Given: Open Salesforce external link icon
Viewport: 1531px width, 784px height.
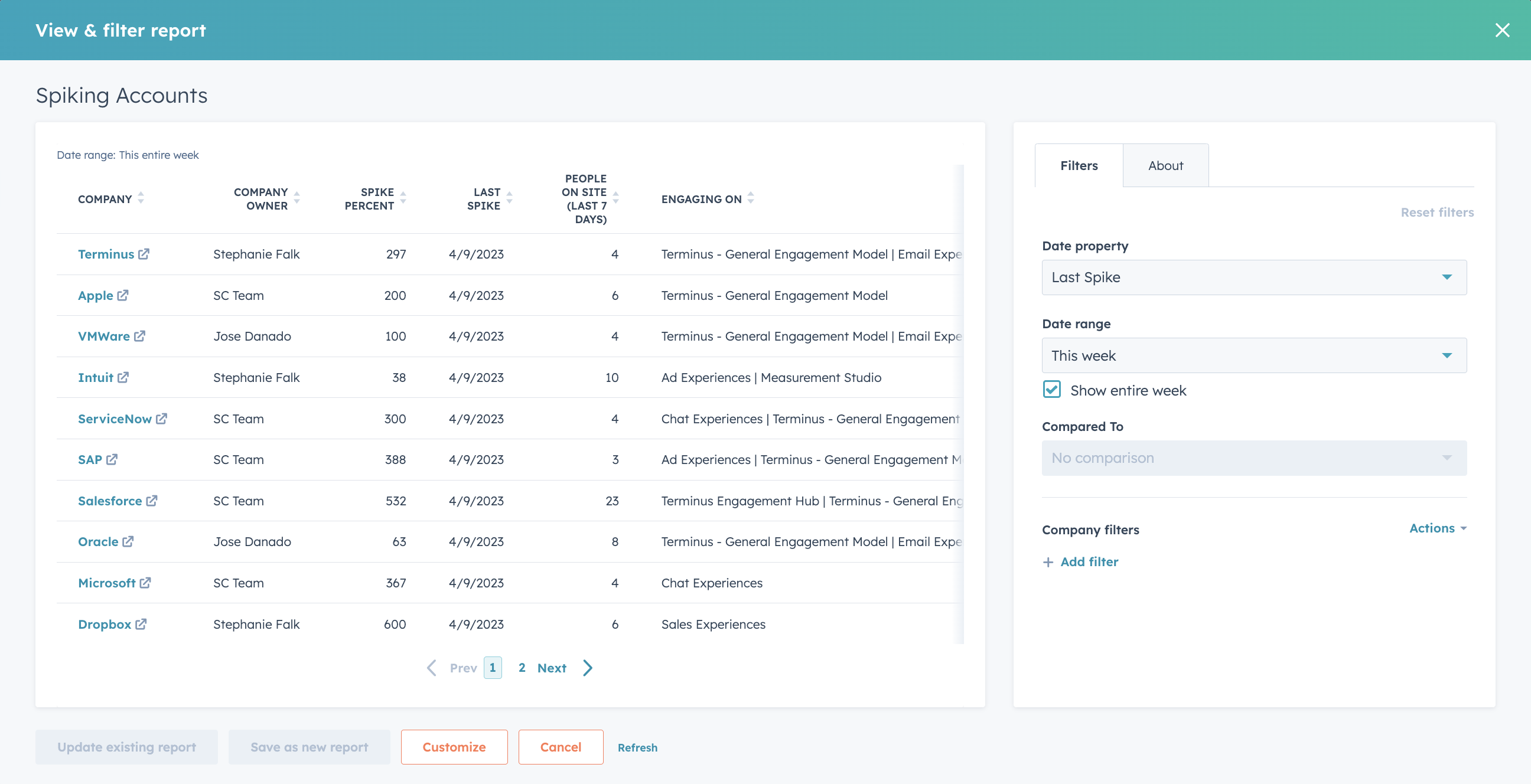Looking at the screenshot, I should (152, 501).
